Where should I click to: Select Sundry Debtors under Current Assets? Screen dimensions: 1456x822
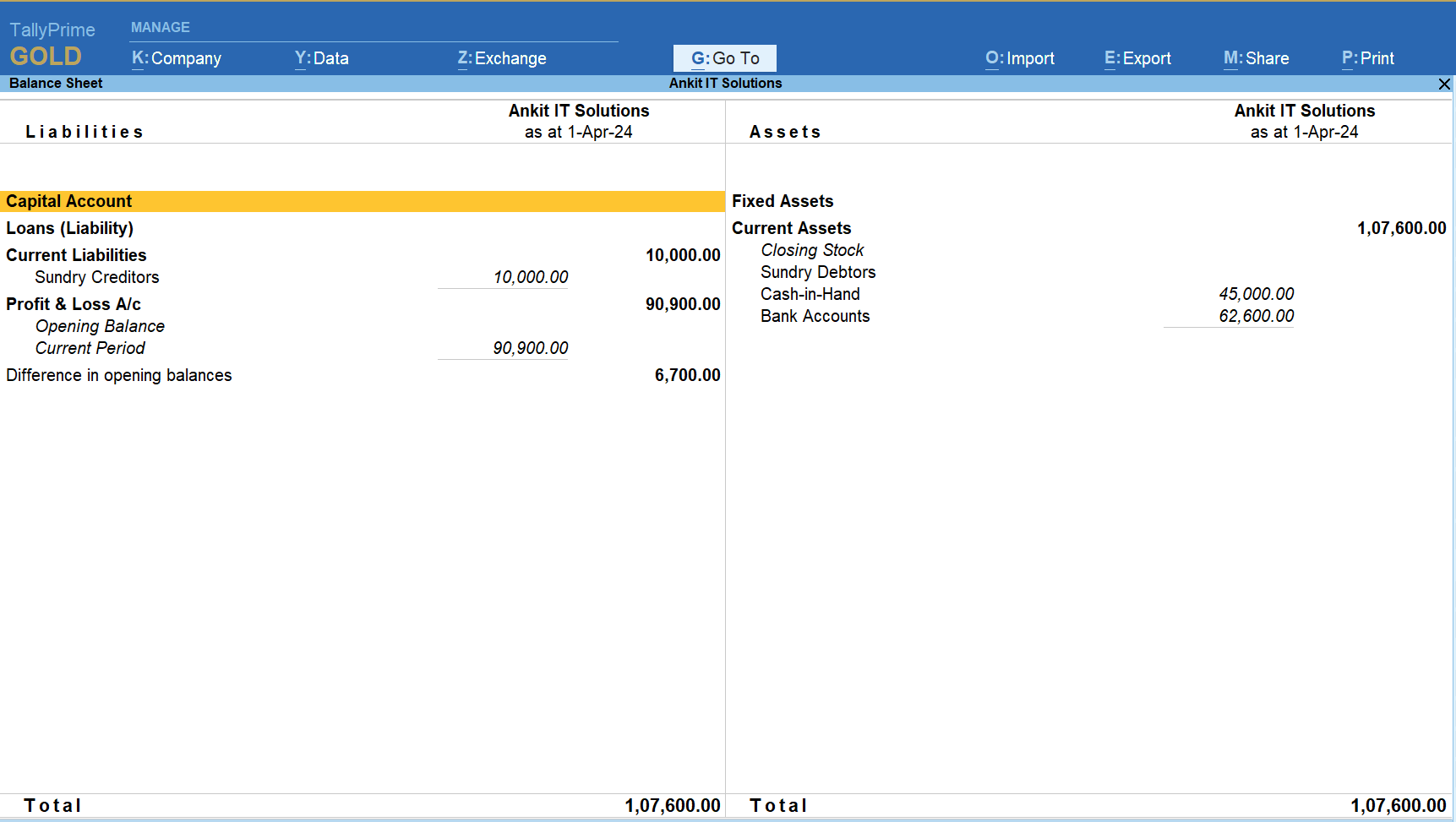(818, 272)
